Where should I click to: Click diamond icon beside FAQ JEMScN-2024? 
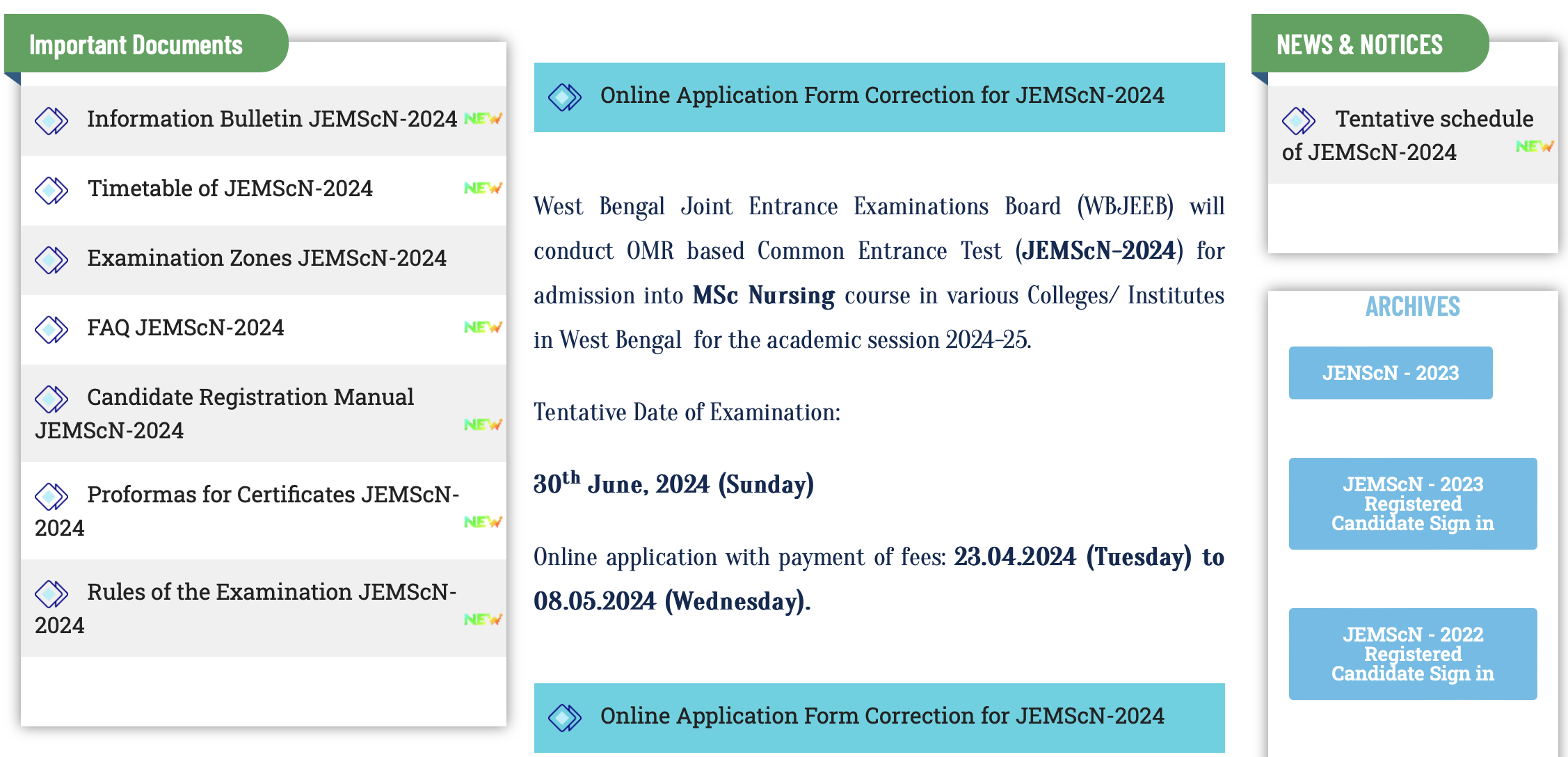pyautogui.click(x=51, y=330)
